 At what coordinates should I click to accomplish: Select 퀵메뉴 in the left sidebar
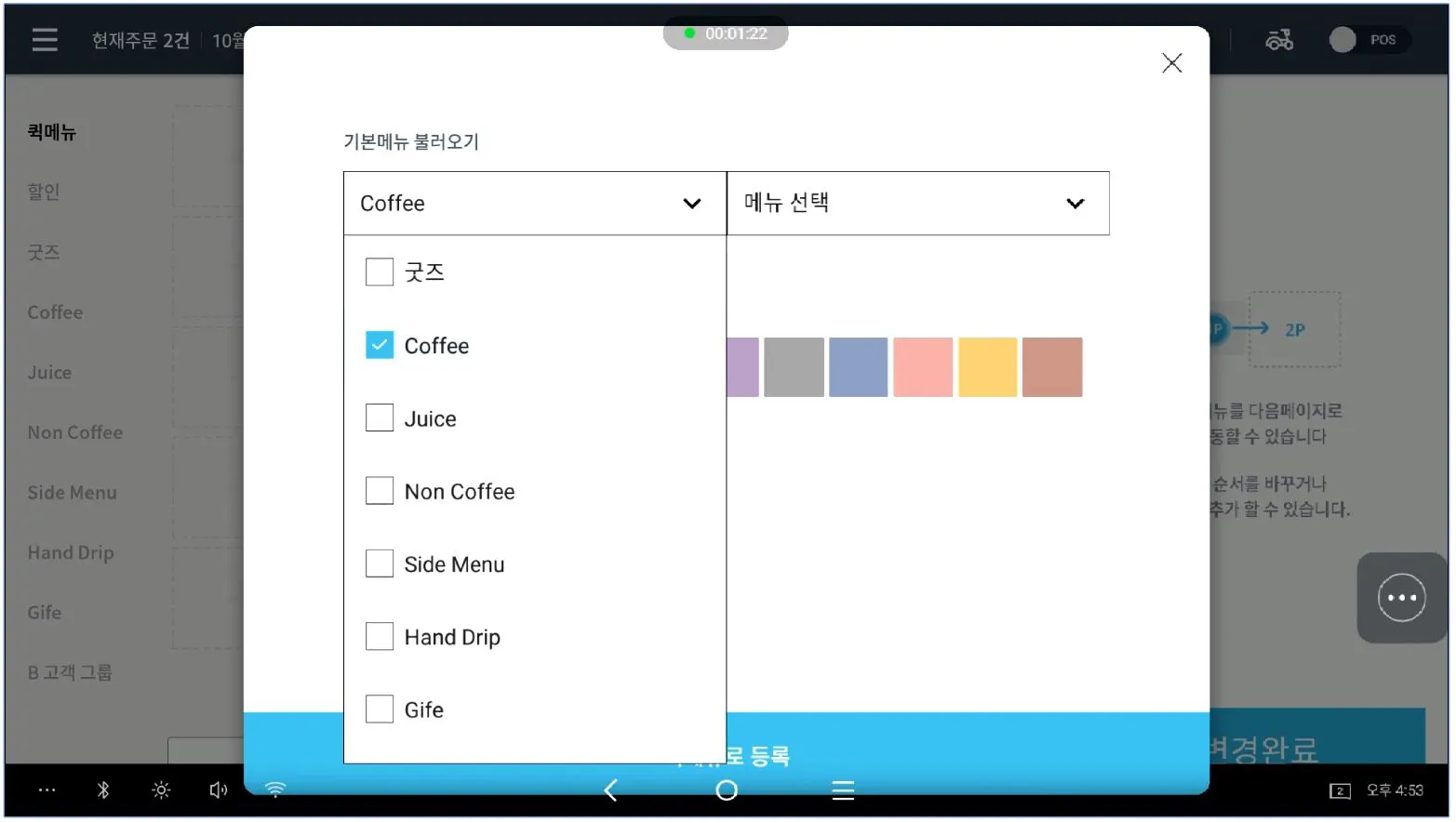pos(52,132)
